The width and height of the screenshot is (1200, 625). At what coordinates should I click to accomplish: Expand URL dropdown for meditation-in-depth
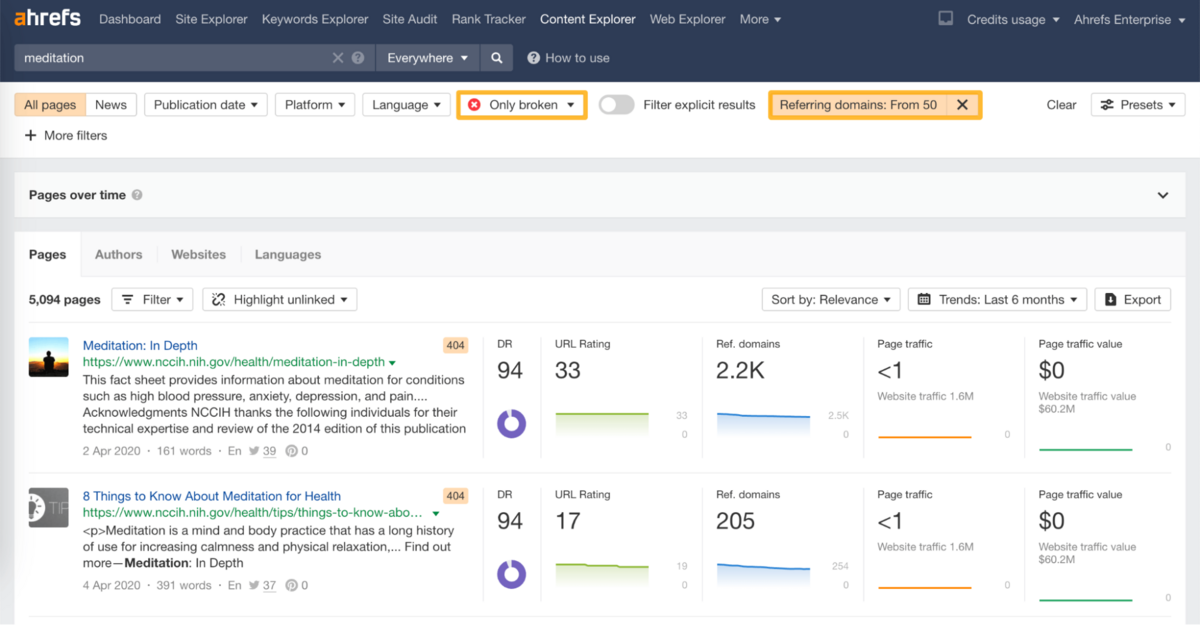click(x=392, y=363)
